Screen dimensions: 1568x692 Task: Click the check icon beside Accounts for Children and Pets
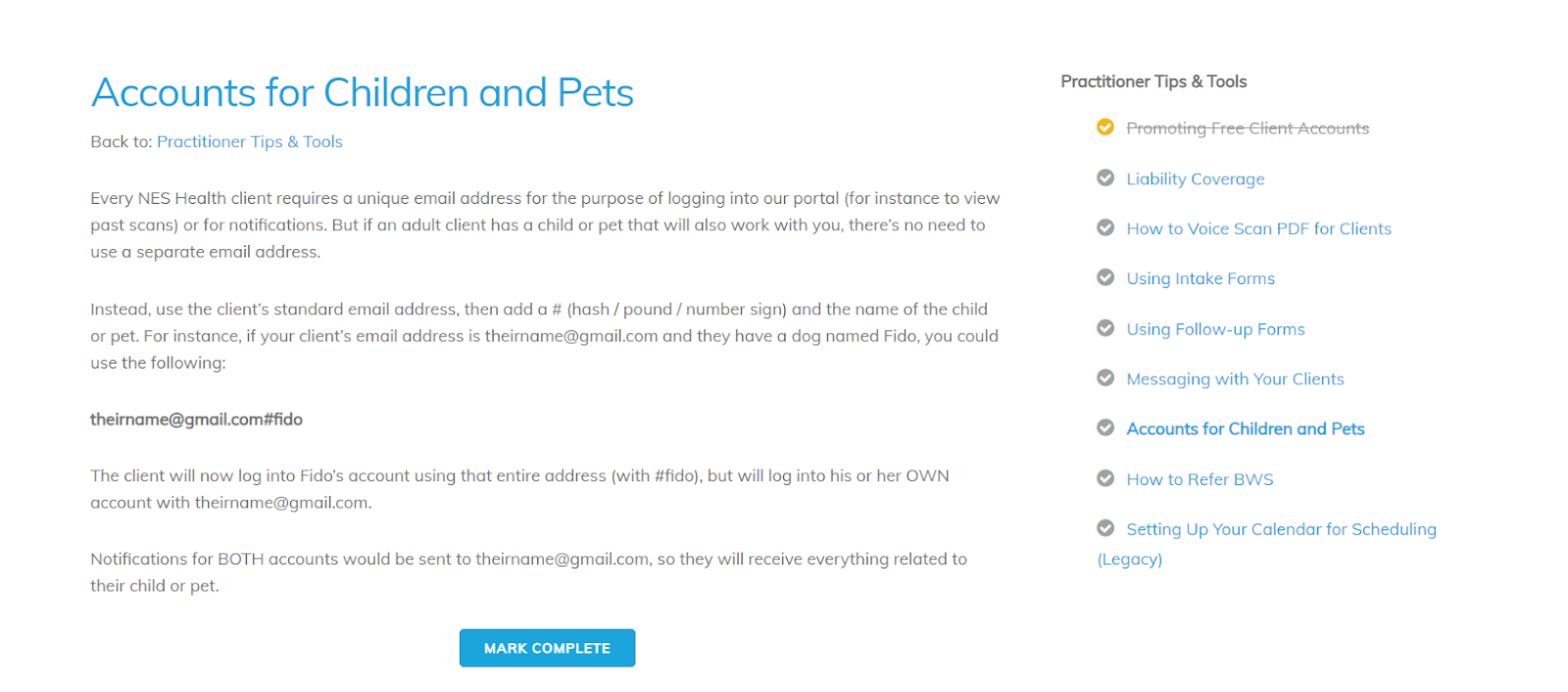coord(1105,427)
